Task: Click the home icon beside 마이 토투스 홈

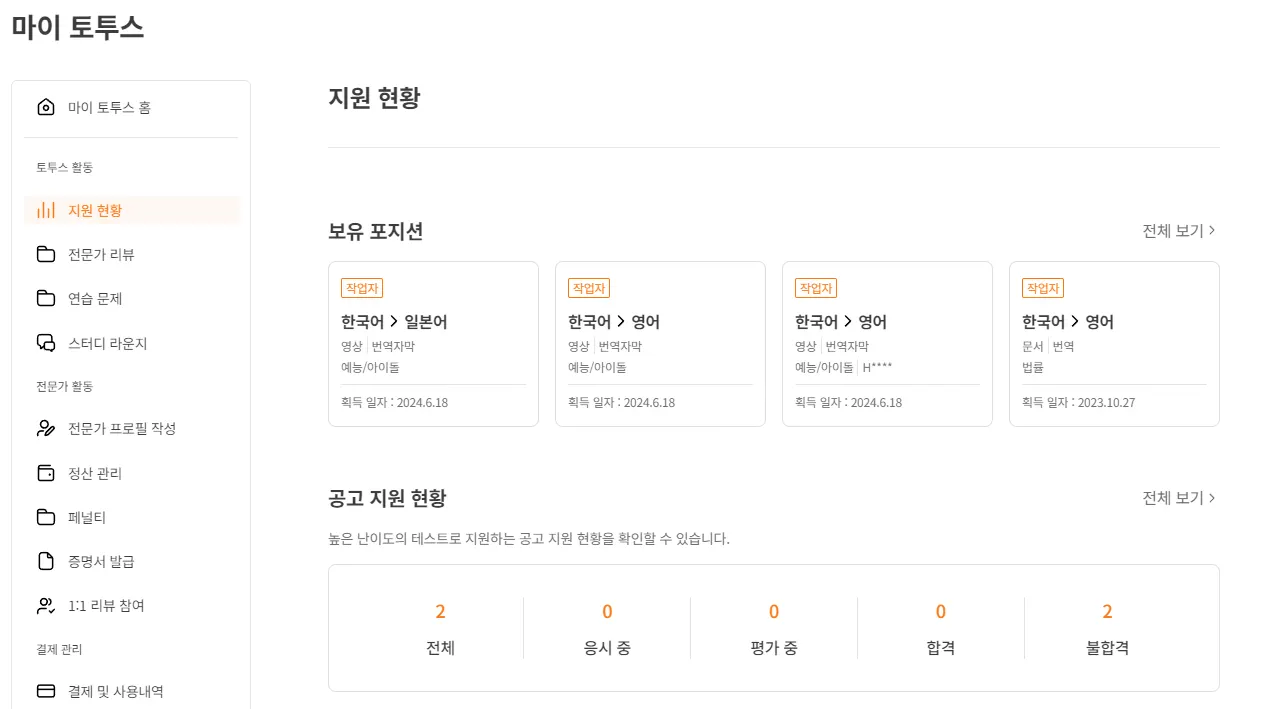Action: [x=45, y=107]
